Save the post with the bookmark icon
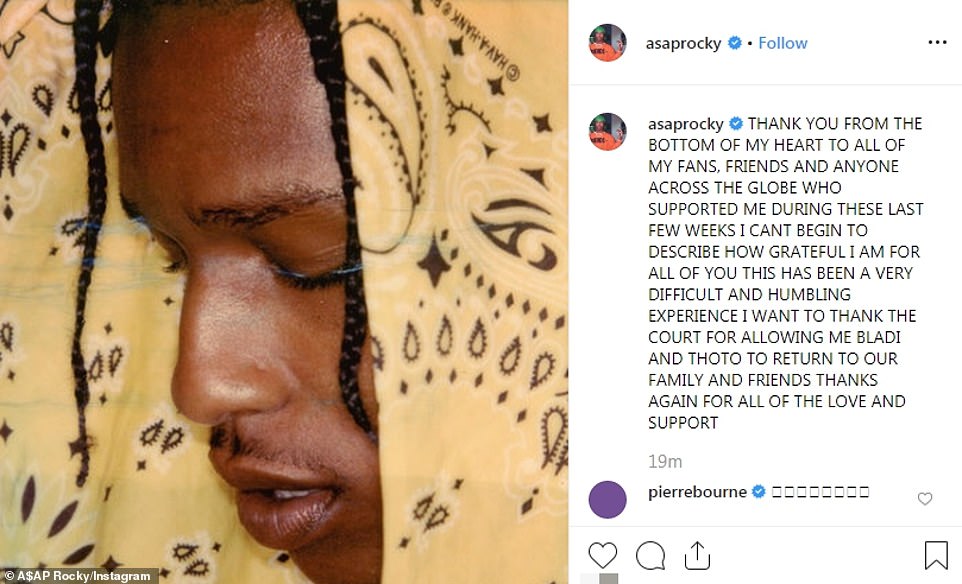962x584 pixels. (x=936, y=555)
